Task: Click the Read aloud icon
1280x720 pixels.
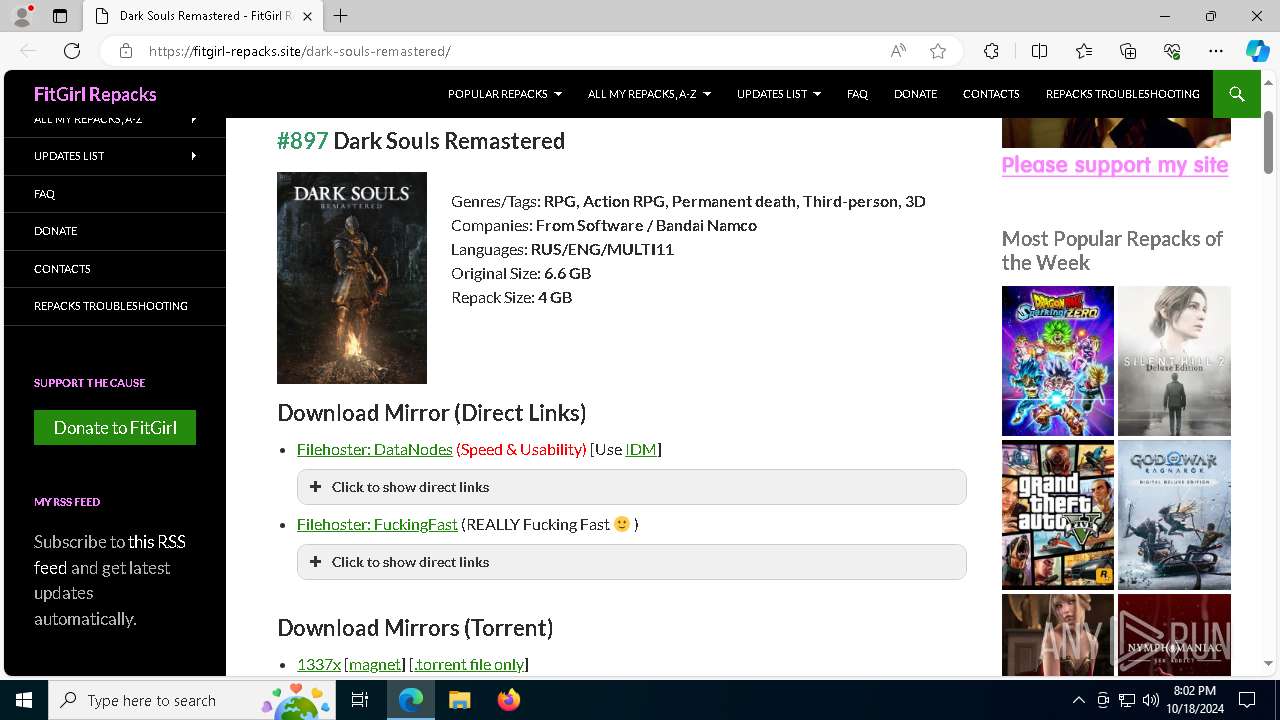Action: coord(898,51)
